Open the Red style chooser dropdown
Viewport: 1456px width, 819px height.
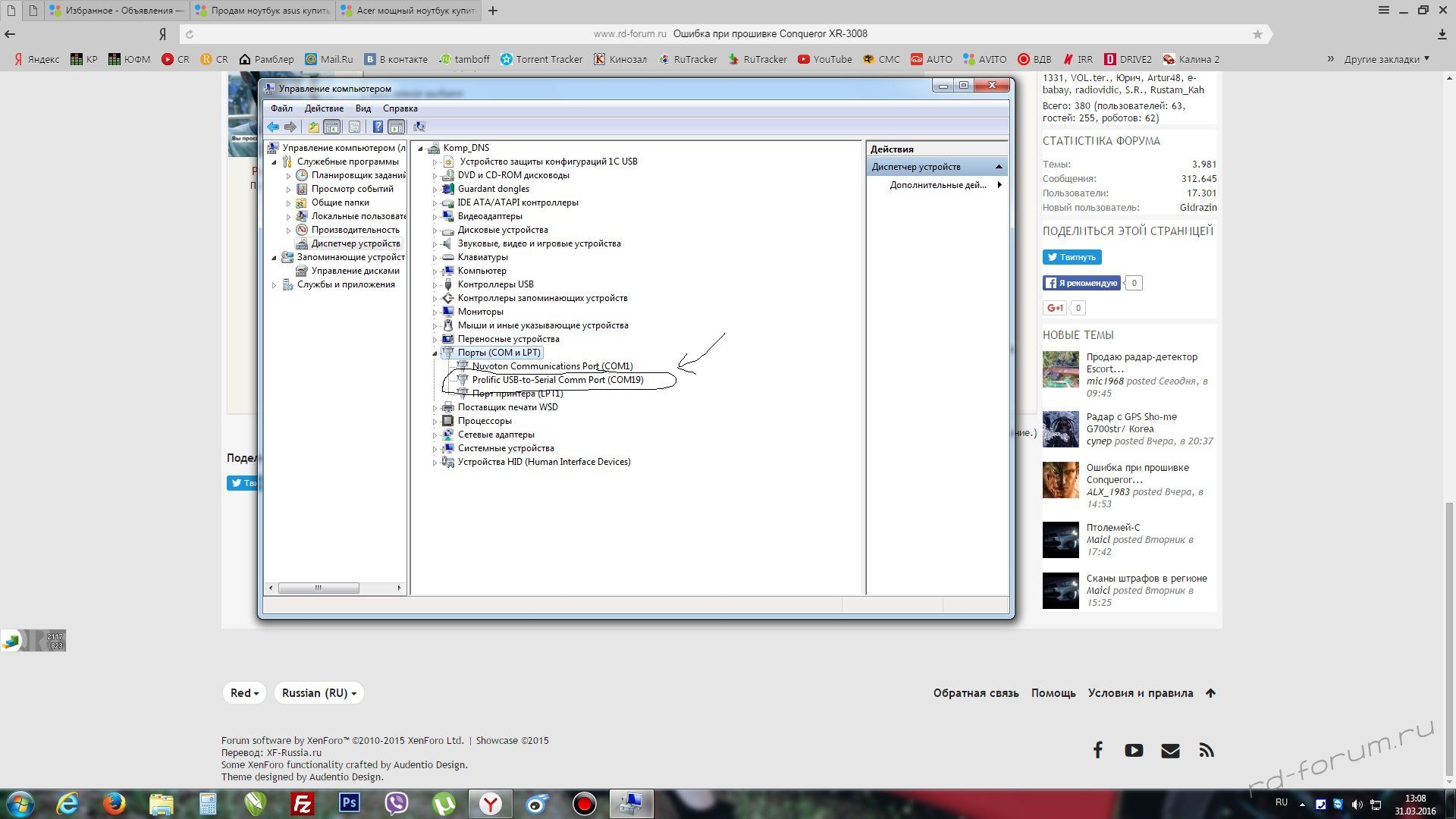[x=244, y=693]
